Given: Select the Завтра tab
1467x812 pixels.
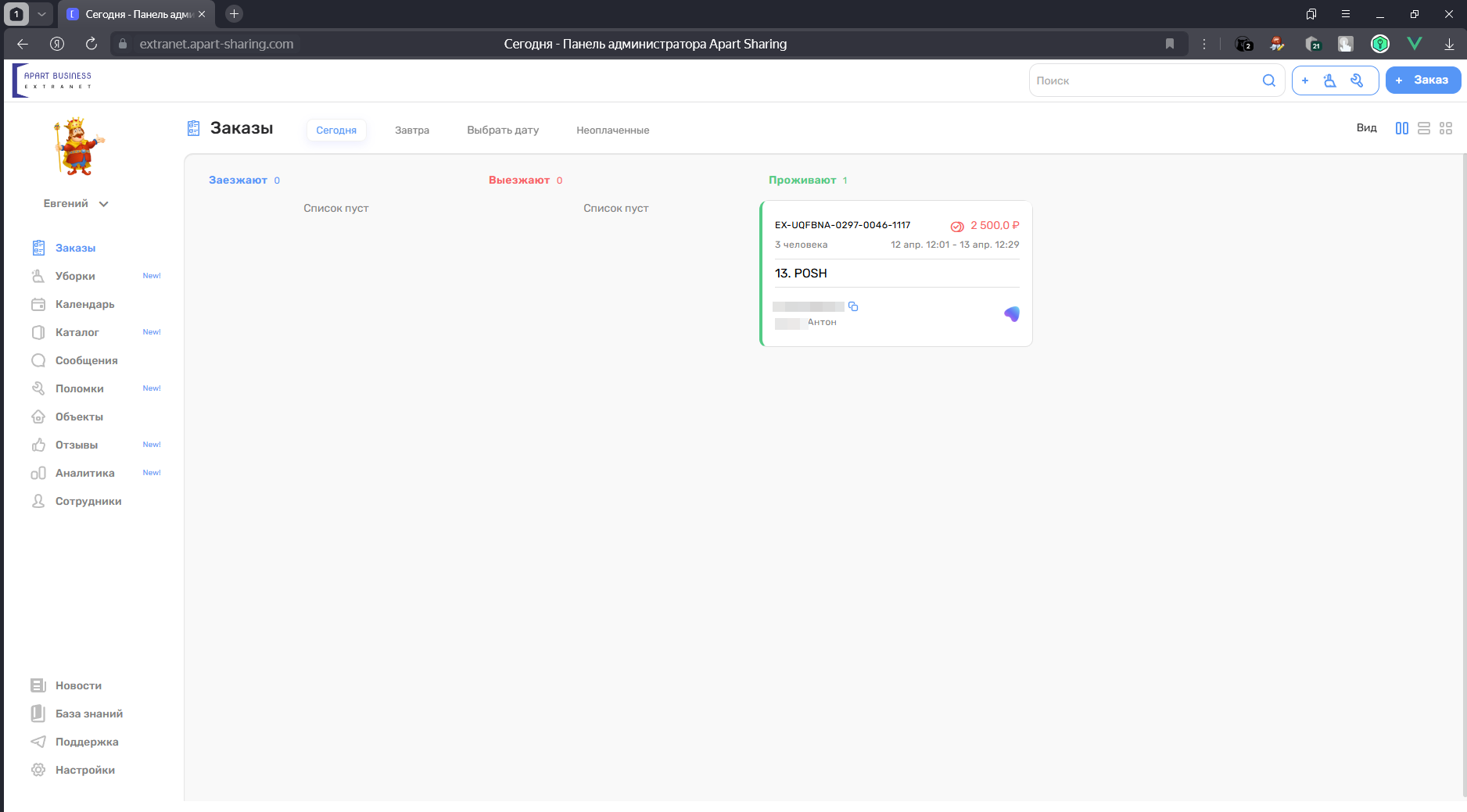Looking at the screenshot, I should point(411,131).
